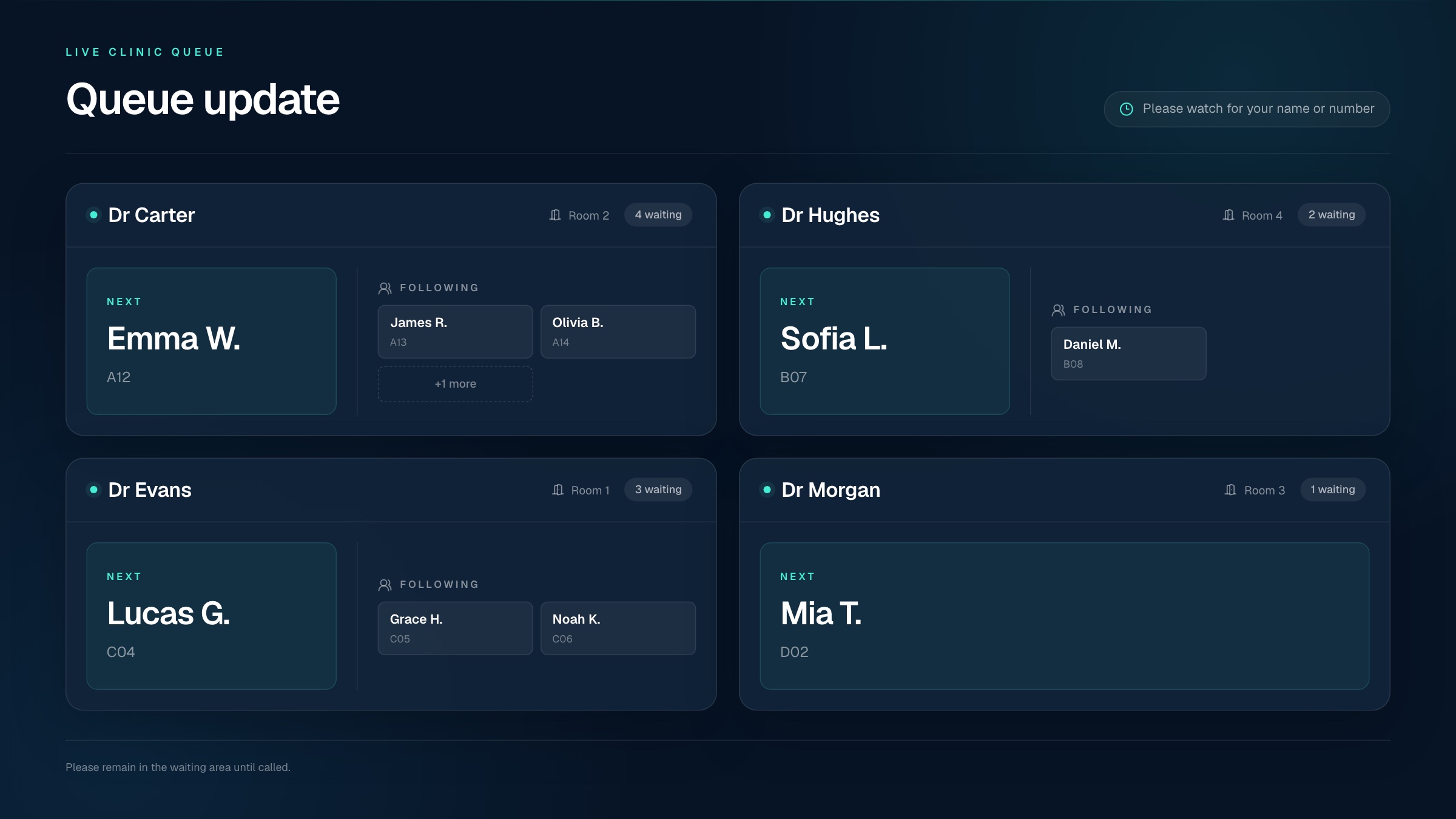Click the Queue update page title
Viewport: 1456px width, 819px height.
(x=203, y=100)
